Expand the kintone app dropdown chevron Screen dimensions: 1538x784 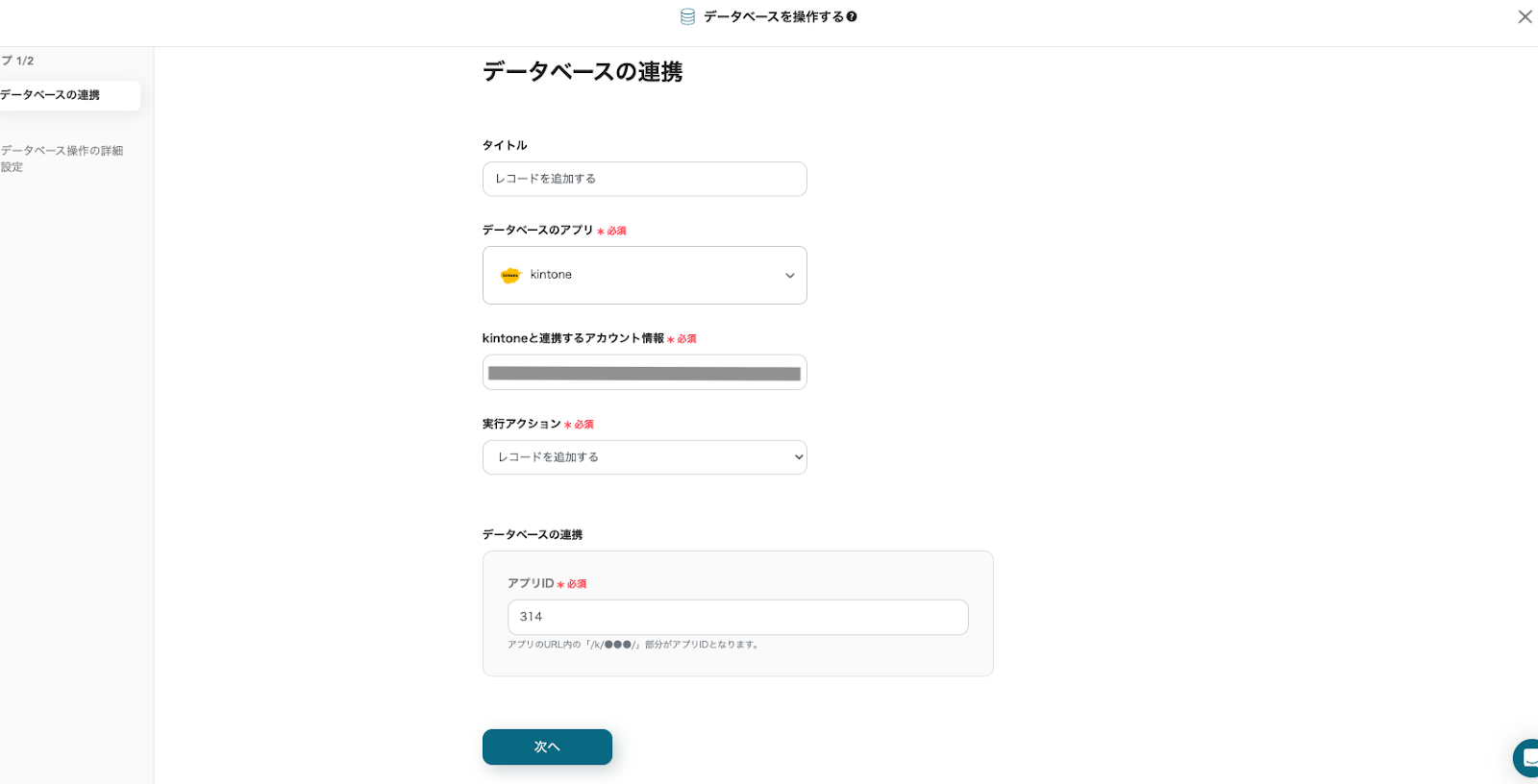click(x=789, y=276)
